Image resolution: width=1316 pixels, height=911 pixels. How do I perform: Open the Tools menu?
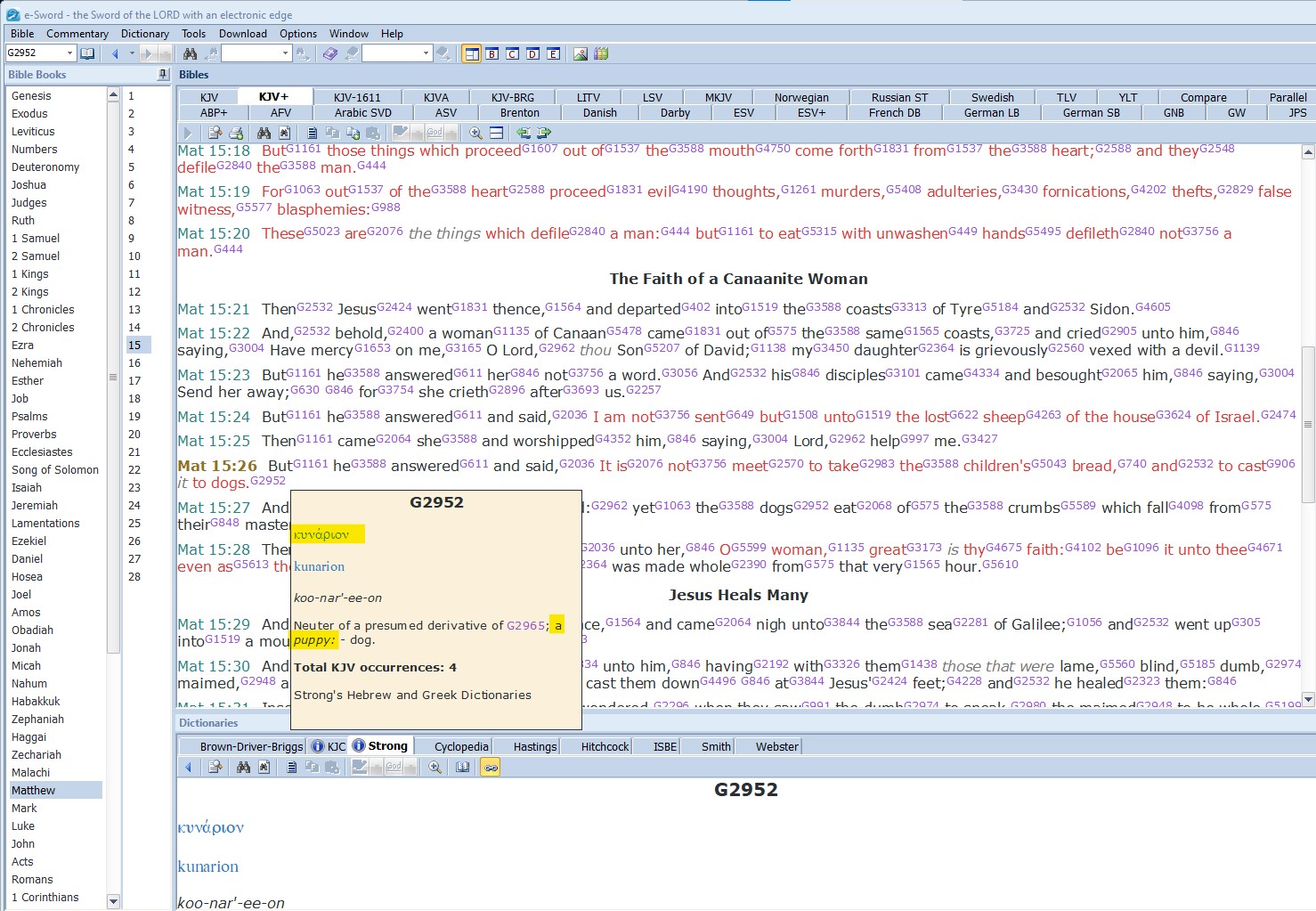coord(193,34)
